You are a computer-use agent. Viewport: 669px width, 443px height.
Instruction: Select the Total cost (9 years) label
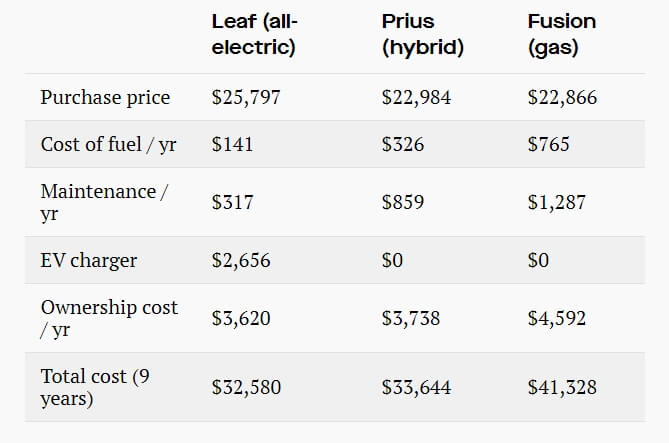tap(95, 388)
